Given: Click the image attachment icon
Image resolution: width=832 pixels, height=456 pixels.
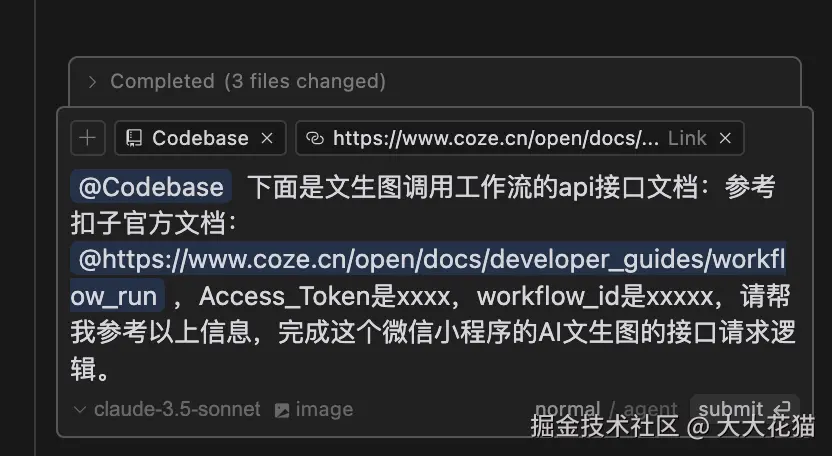Looking at the screenshot, I should coord(282,410).
